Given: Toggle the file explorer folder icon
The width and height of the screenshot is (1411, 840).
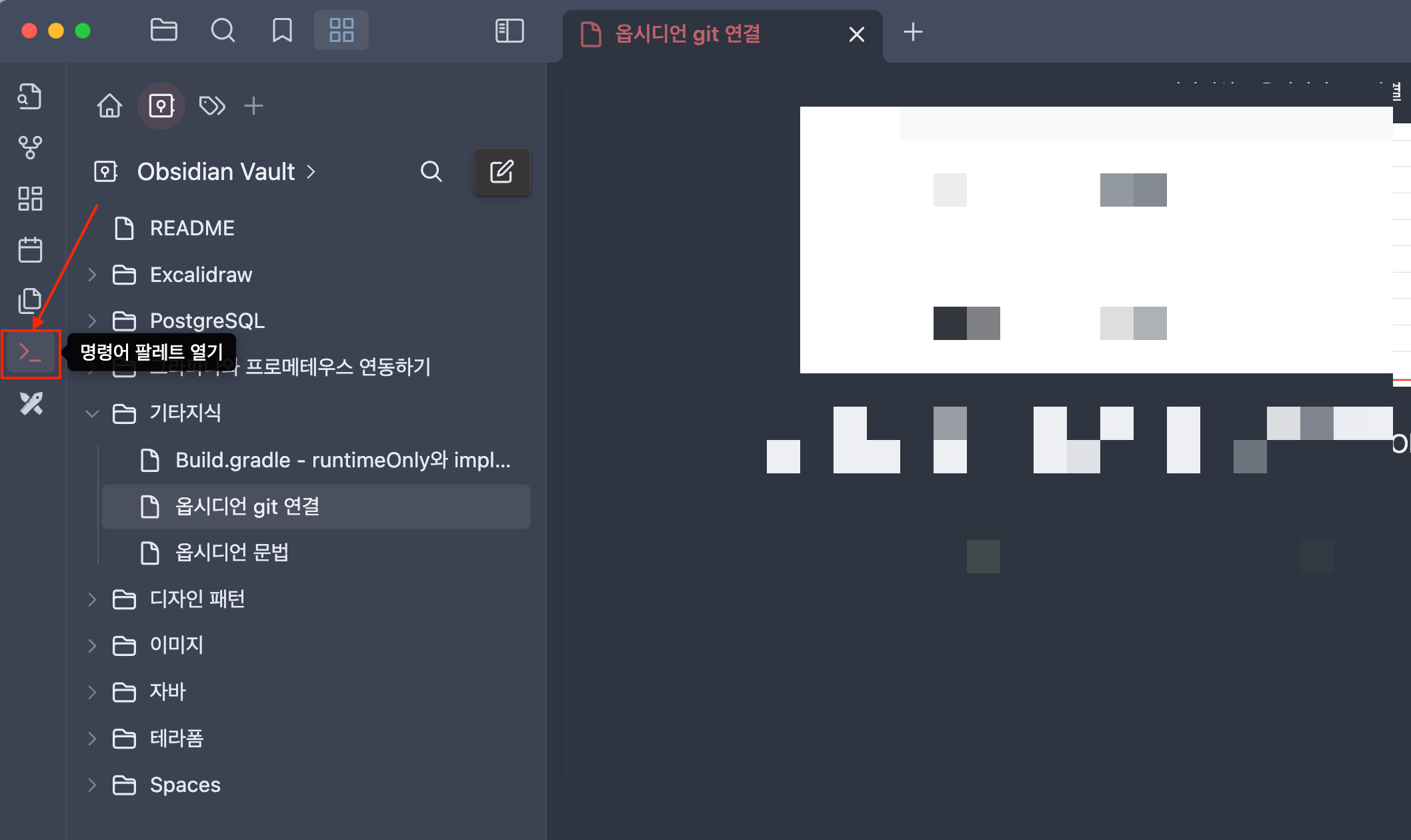Looking at the screenshot, I should 163,31.
